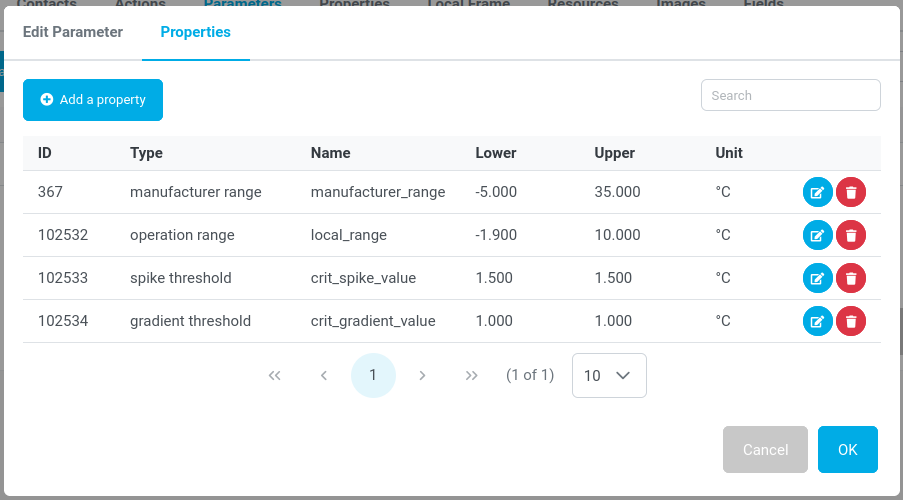This screenshot has height=500, width=903.
Task: Open the rows per page dropdown
Action: [609, 375]
